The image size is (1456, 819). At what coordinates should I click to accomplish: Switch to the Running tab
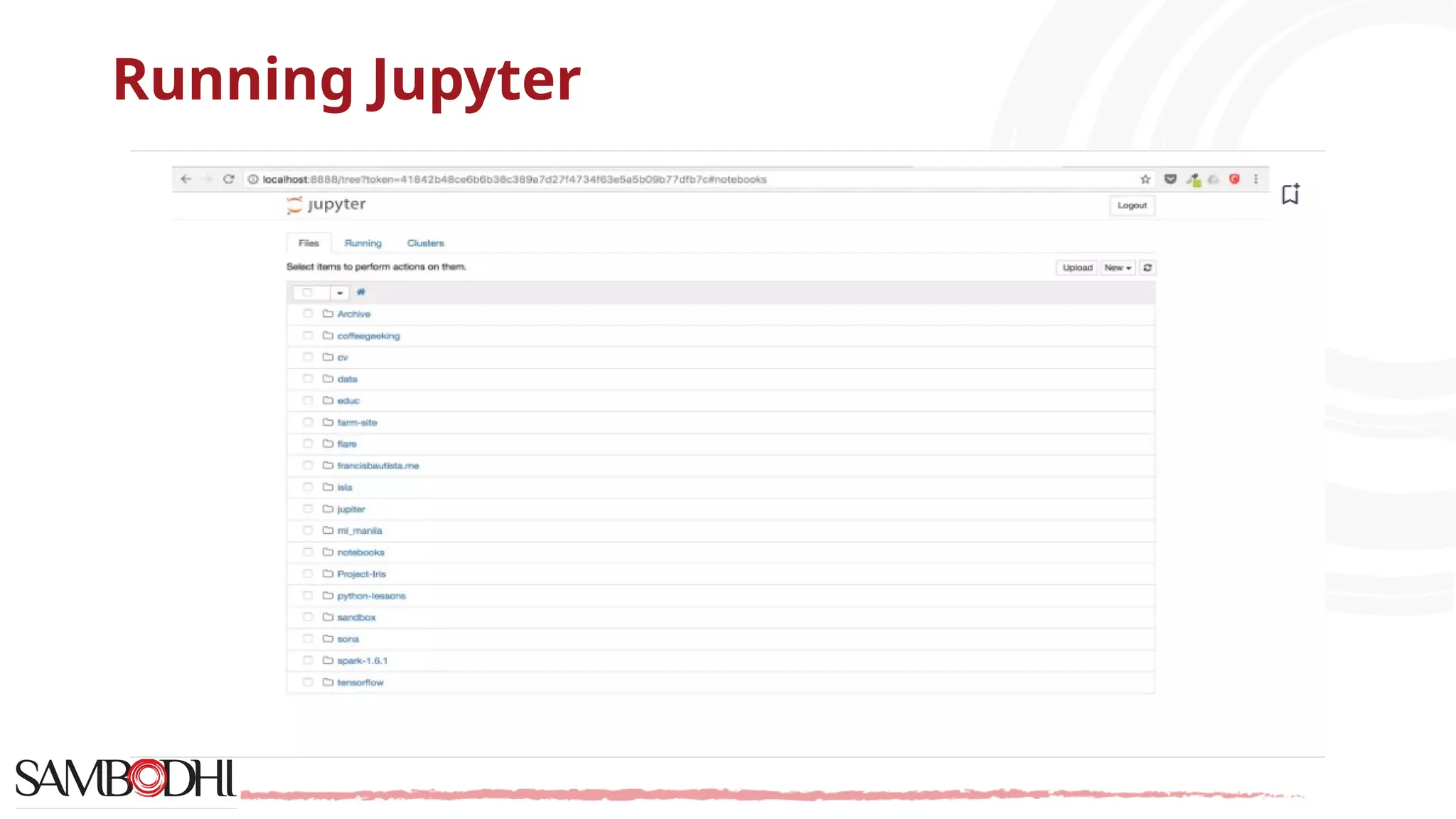click(363, 243)
